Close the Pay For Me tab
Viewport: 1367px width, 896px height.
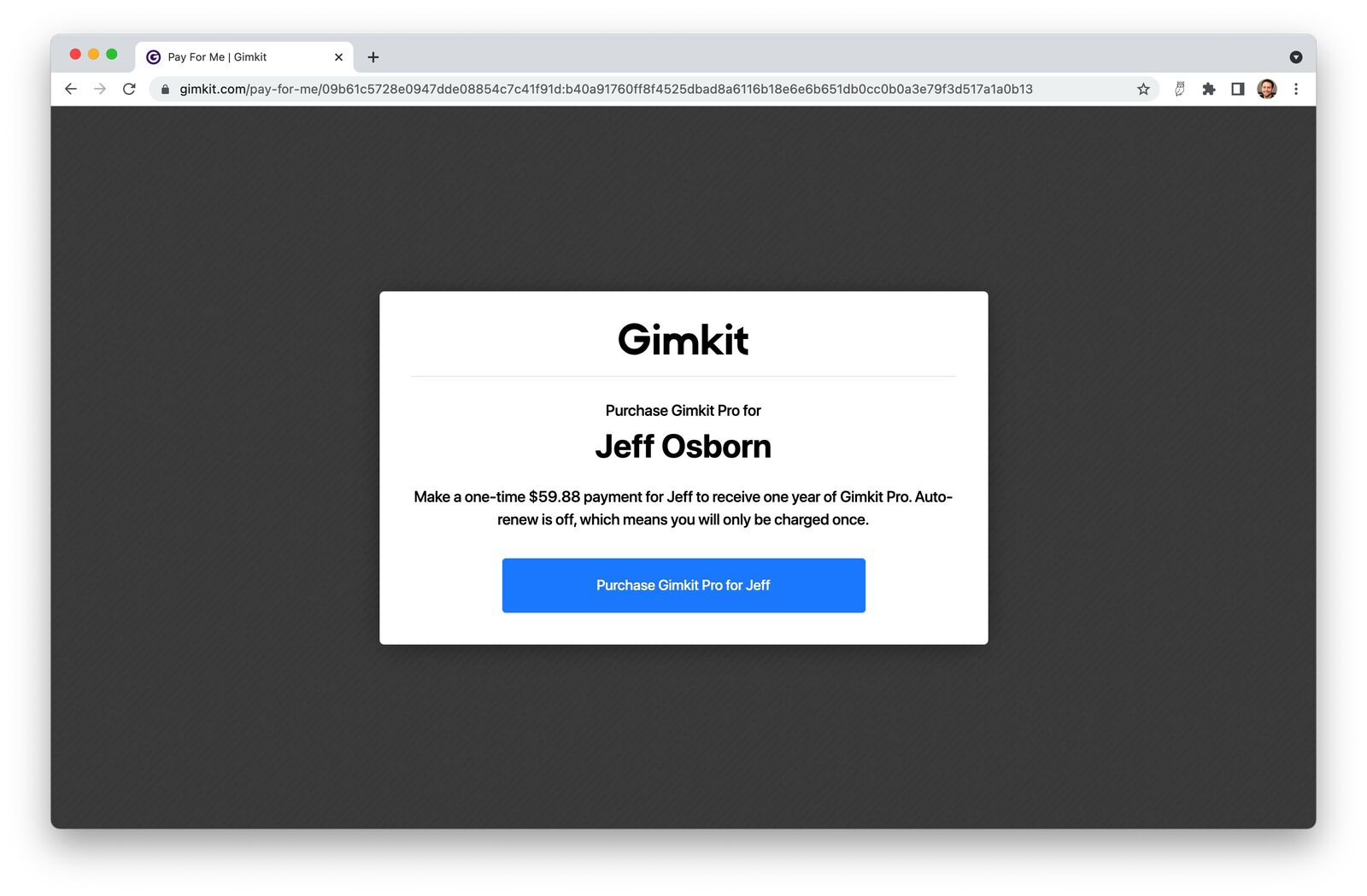pyautogui.click(x=338, y=57)
